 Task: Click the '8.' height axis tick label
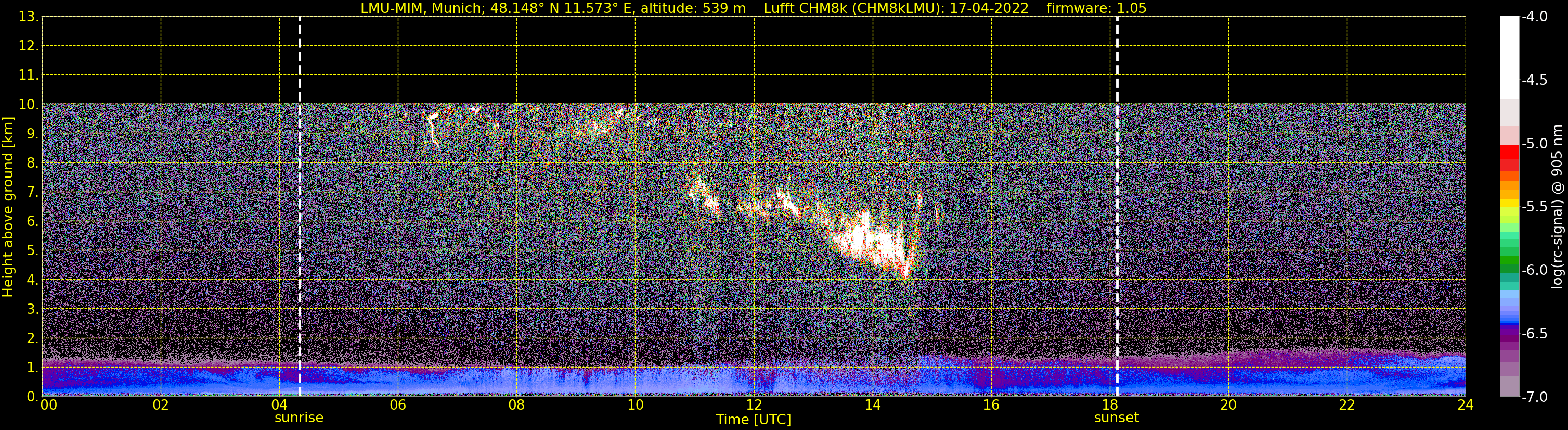[x=32, y=163]
